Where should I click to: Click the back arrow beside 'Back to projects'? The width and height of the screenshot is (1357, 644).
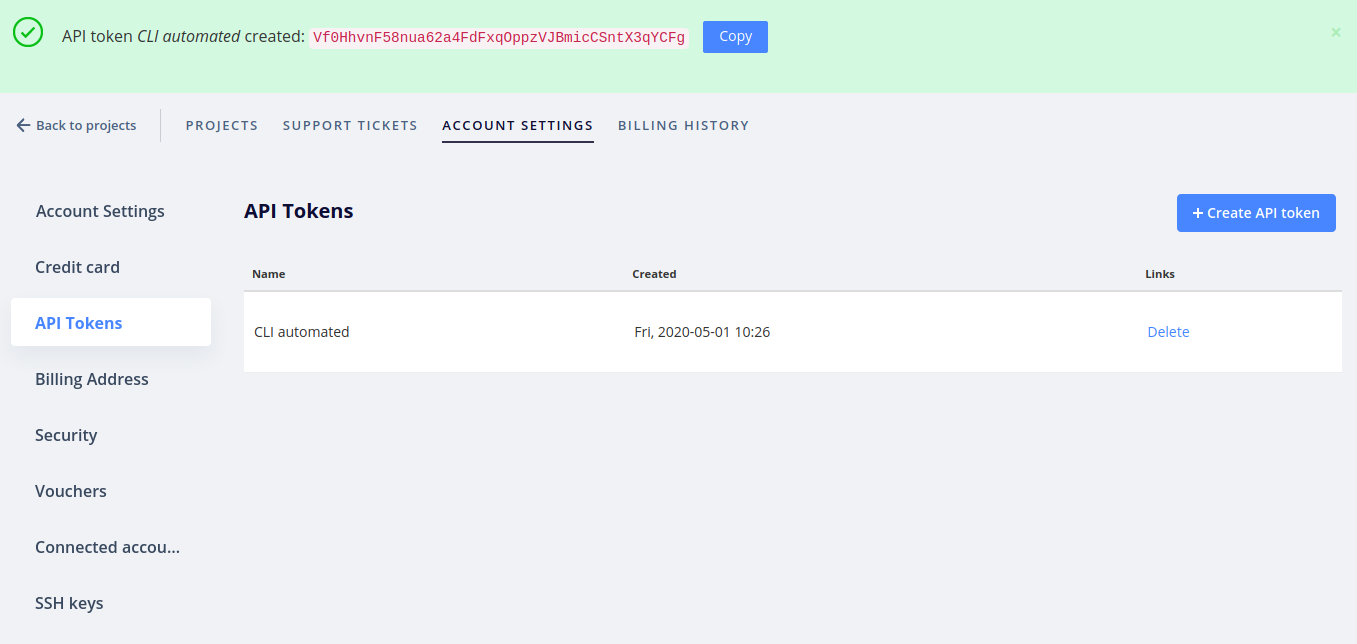point(21,124)
